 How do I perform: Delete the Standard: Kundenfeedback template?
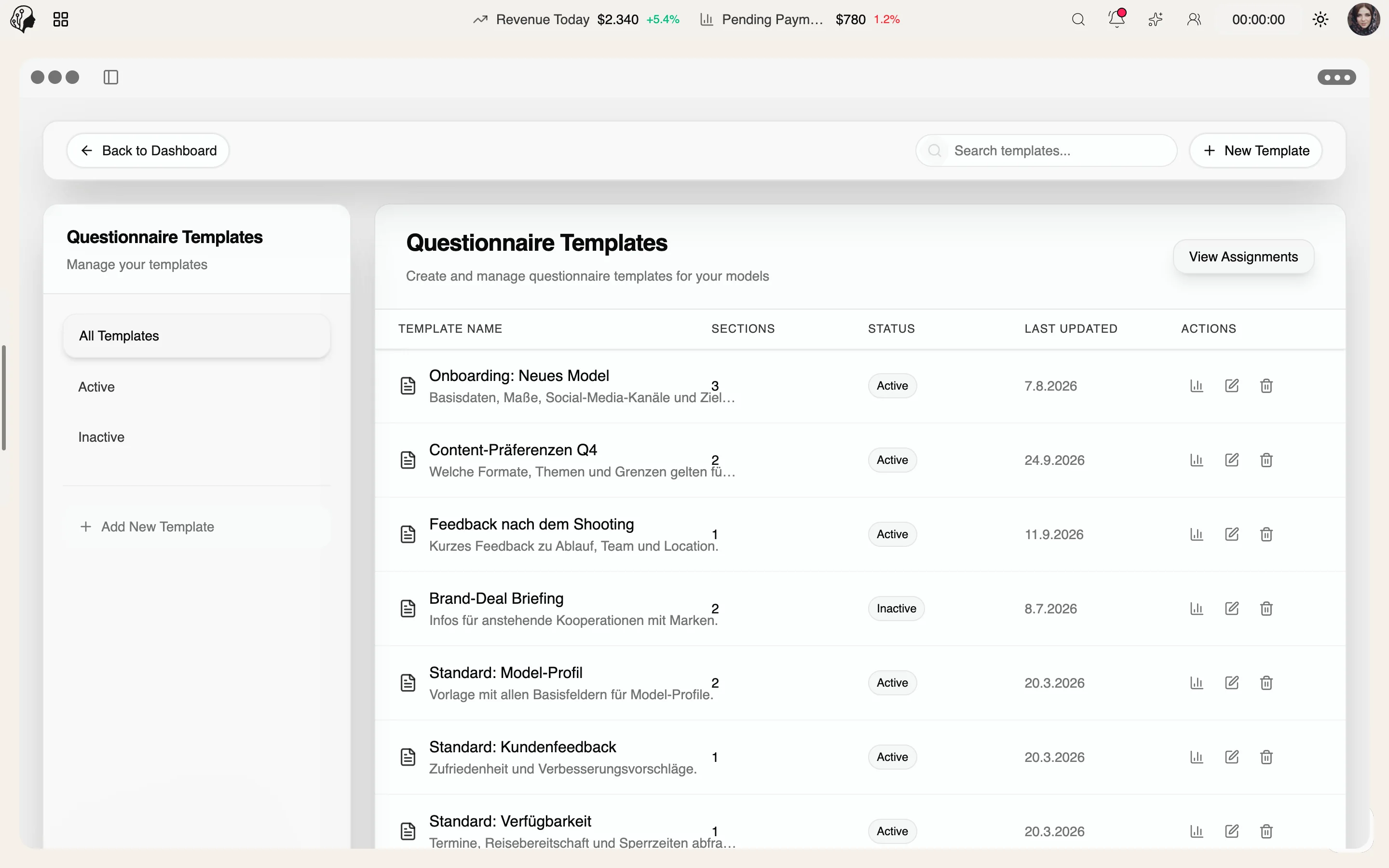[1266, 757]
